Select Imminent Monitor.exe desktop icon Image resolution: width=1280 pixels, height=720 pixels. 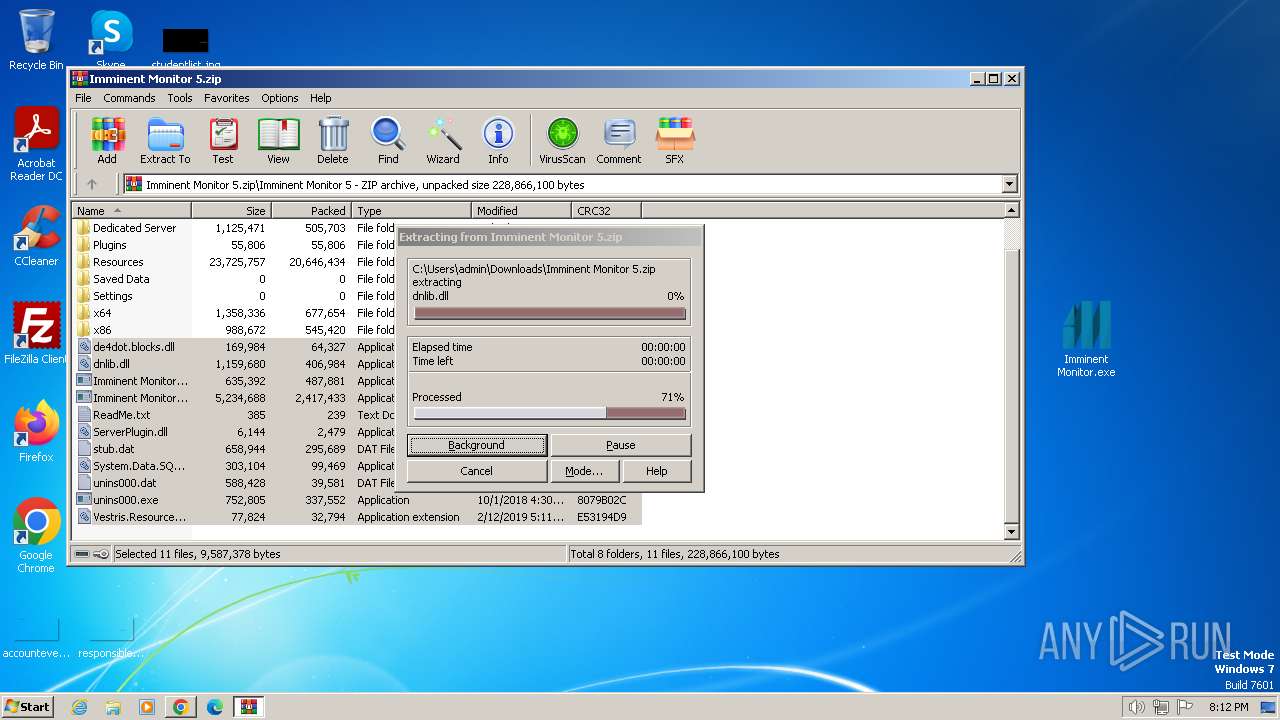1086,340
